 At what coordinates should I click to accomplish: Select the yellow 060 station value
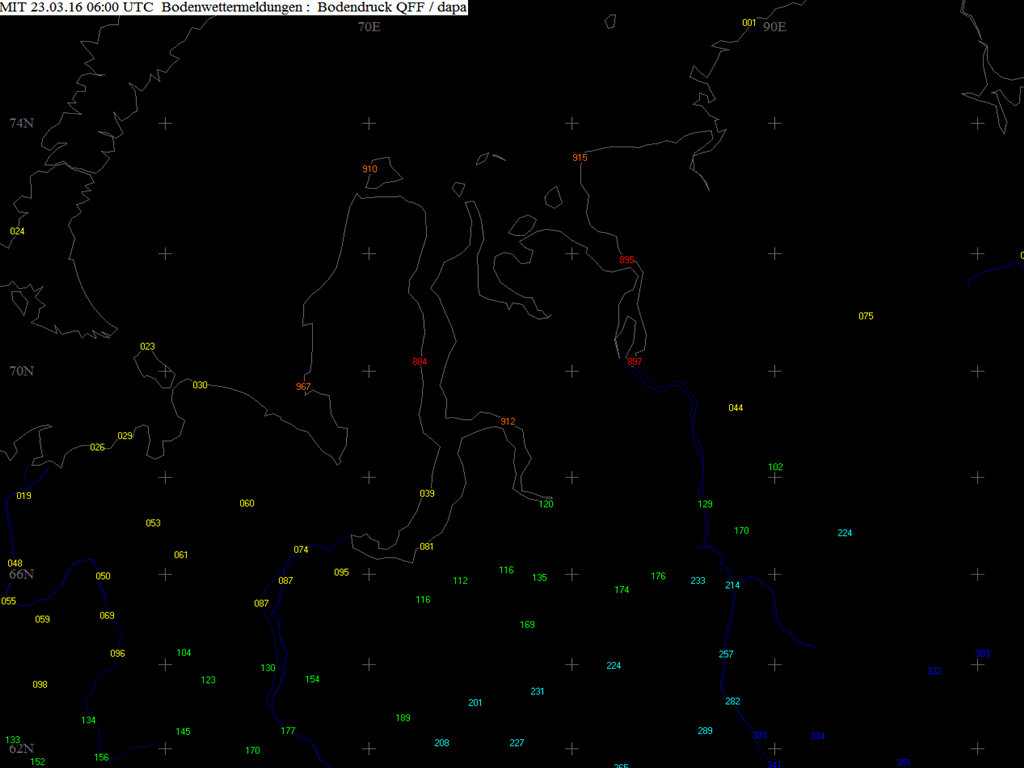coord(247,503)
